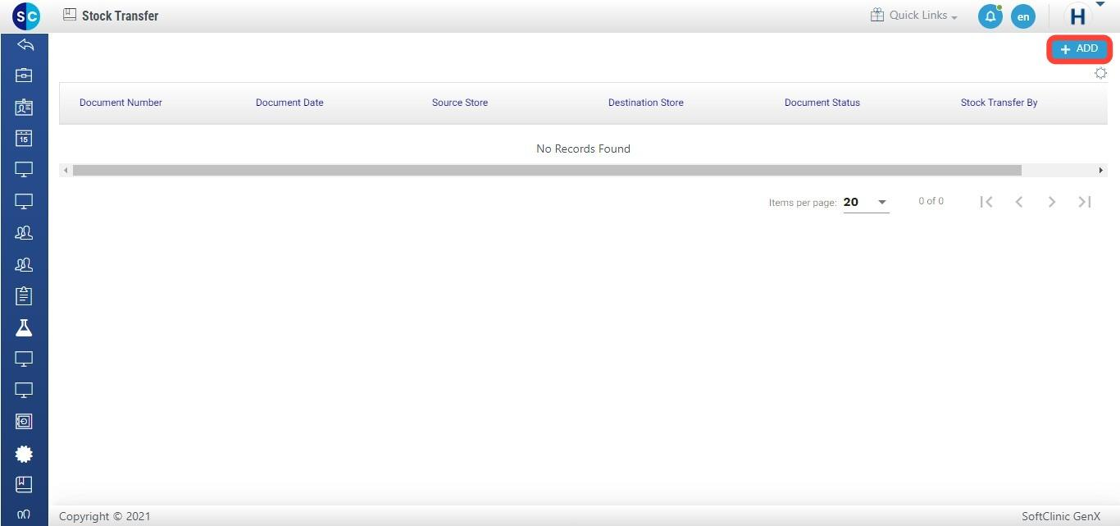Click the SC logo at the top left
Screen dimensions: 1120x526
tap(26, 16)
